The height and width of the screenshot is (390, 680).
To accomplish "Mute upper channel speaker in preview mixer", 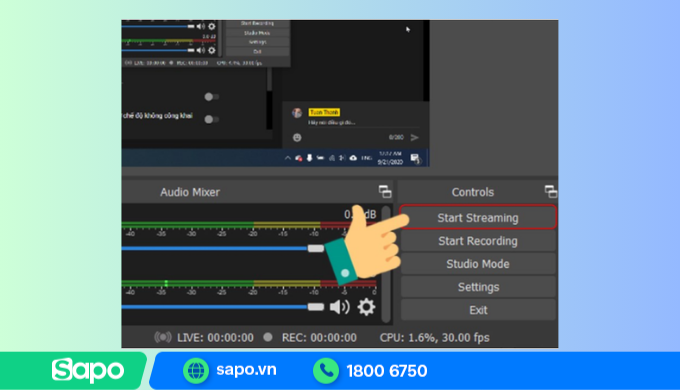I will click(201, 26).
